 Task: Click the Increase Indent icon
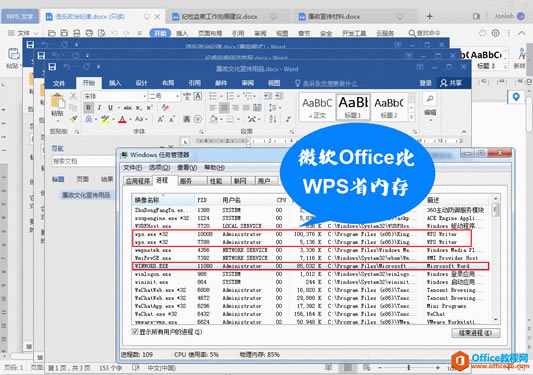click(279, 96)
